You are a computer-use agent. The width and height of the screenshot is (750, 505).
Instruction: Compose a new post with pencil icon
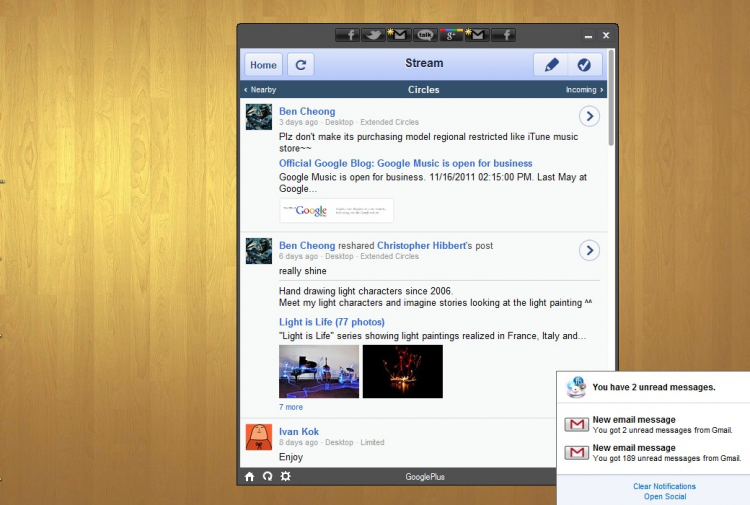[550, 65]
